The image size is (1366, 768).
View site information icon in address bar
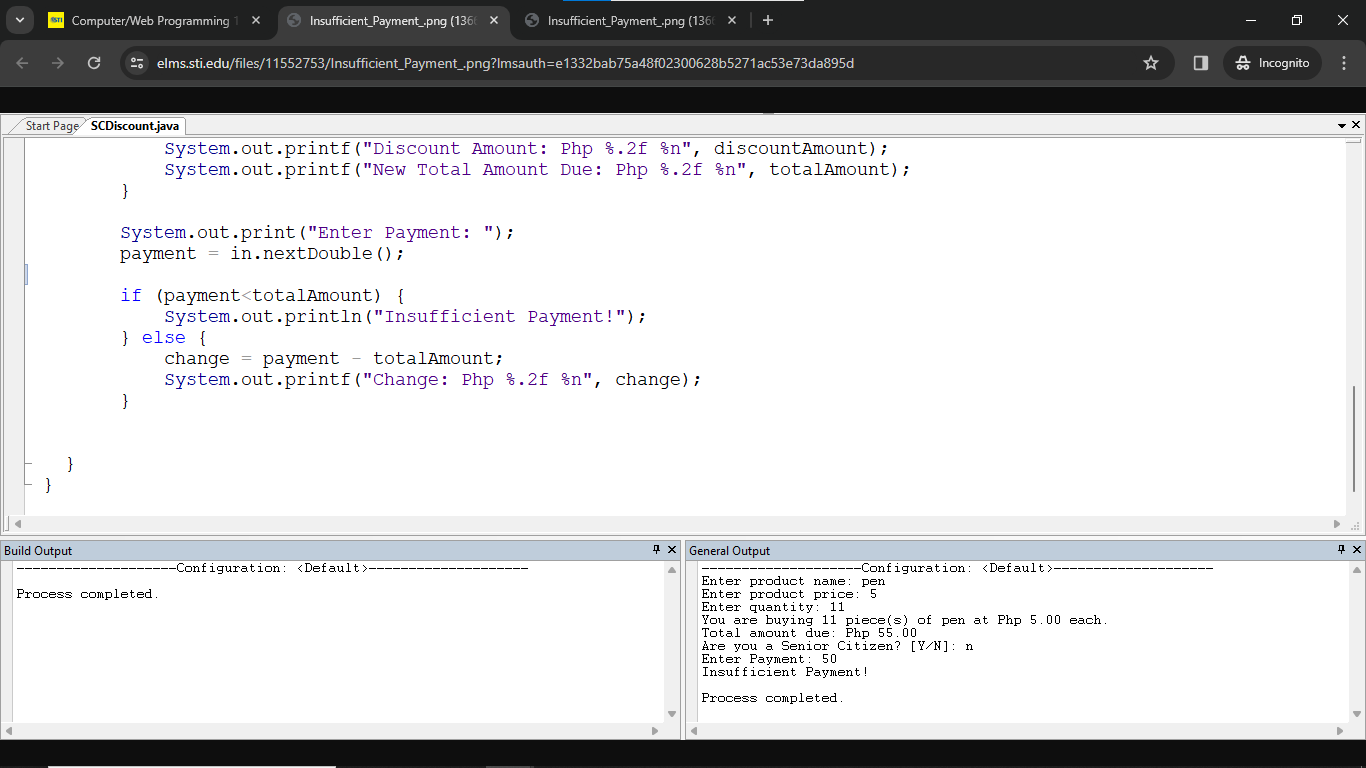point(138,63)
